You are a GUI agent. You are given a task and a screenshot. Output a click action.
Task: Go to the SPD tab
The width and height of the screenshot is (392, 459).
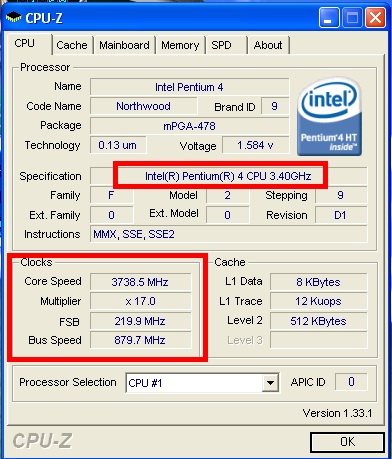(x=221, y=45)
